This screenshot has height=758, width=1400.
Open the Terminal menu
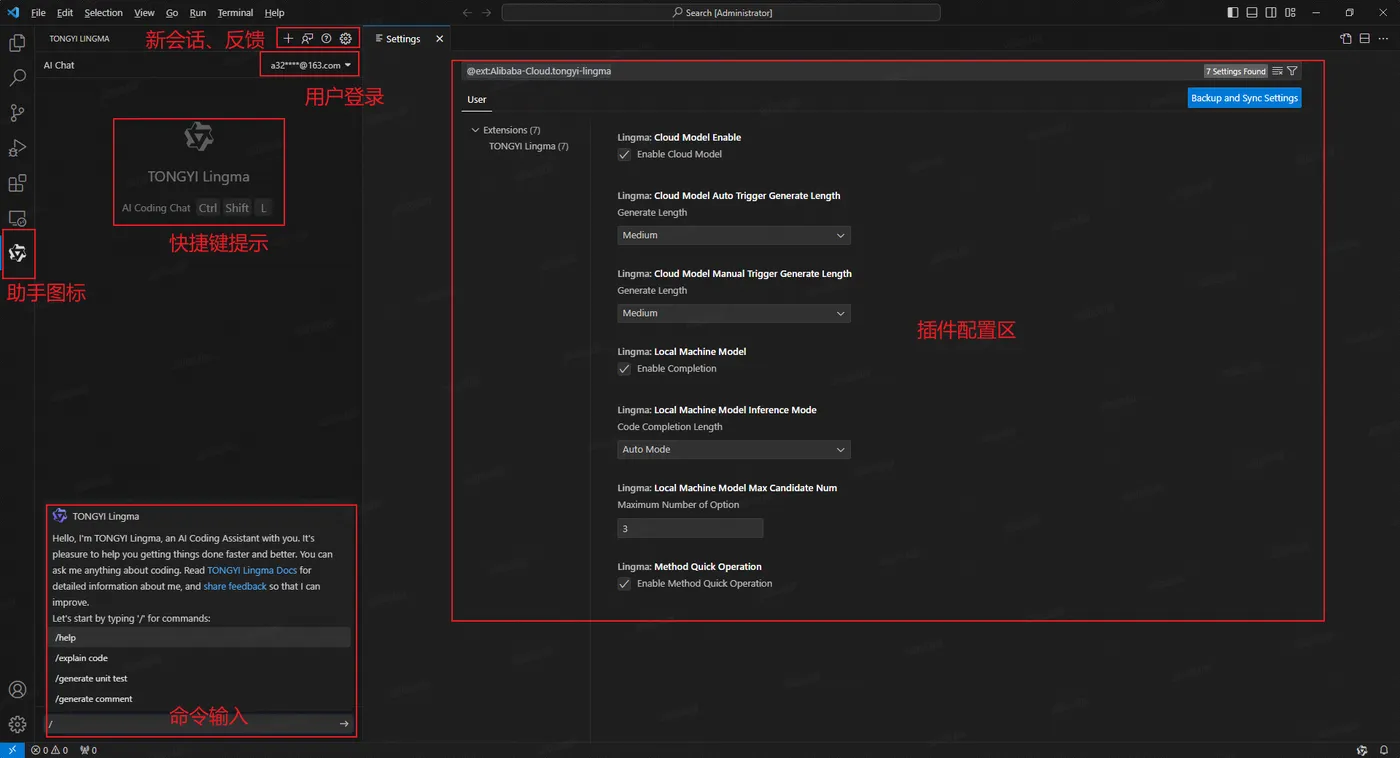click(235, 13)
